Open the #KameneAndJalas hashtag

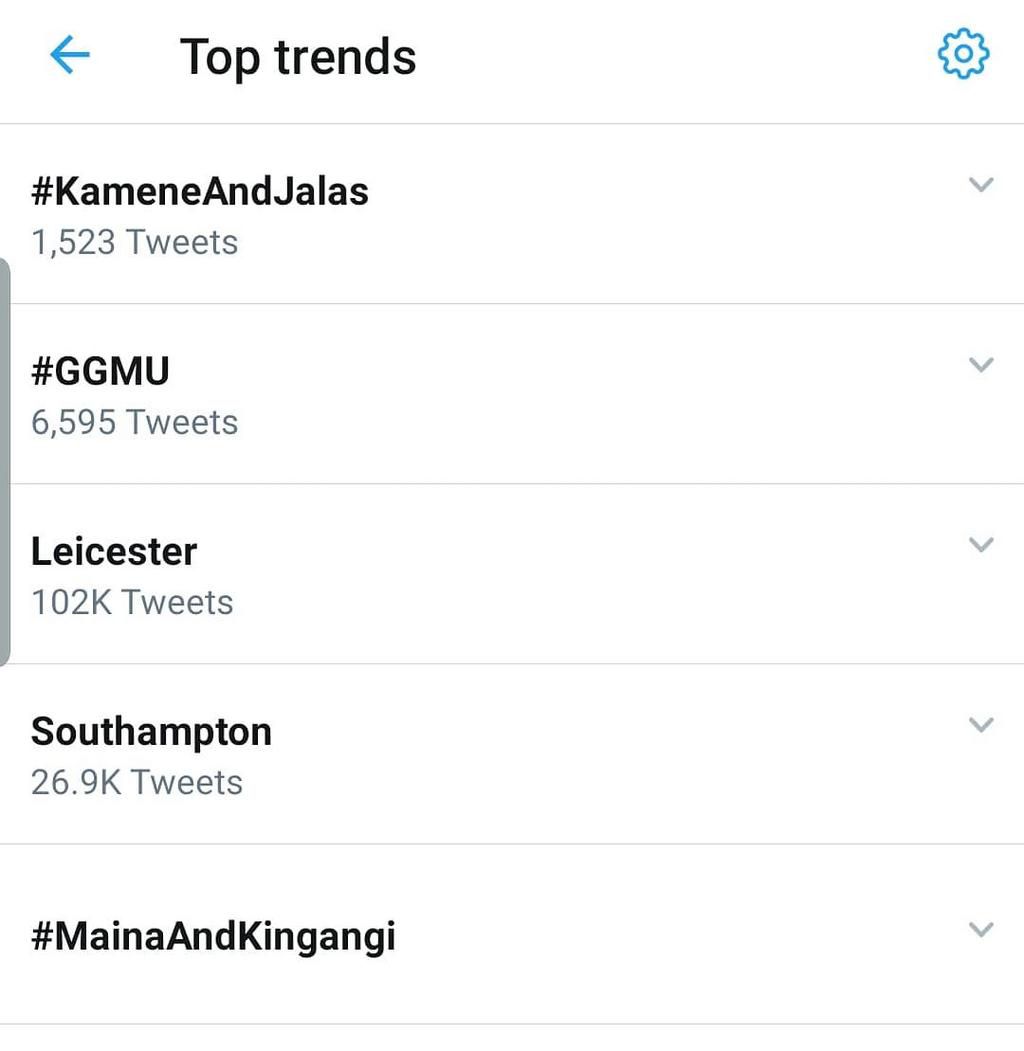200,191
